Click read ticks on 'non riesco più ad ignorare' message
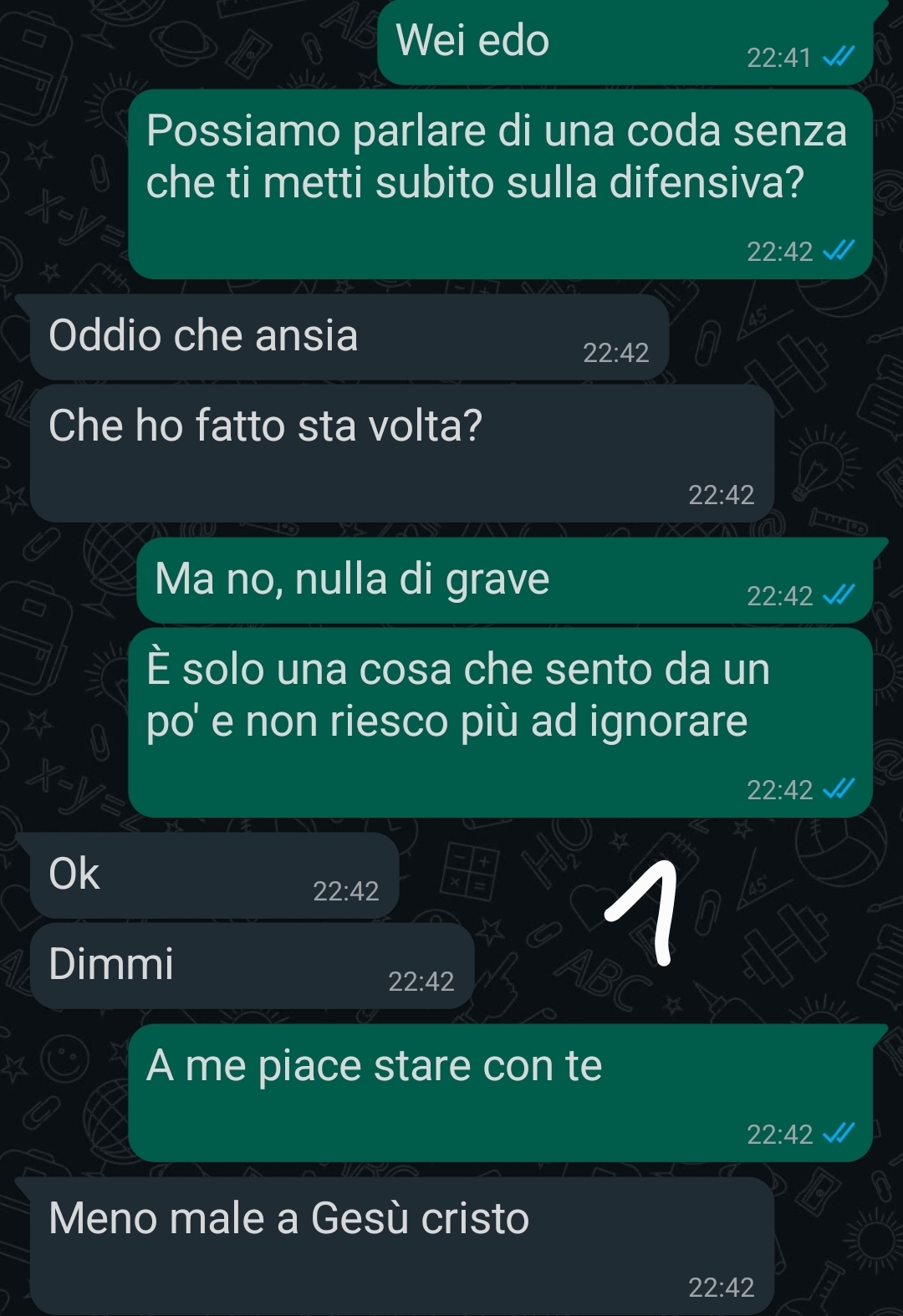 click(x=839, y=789)
